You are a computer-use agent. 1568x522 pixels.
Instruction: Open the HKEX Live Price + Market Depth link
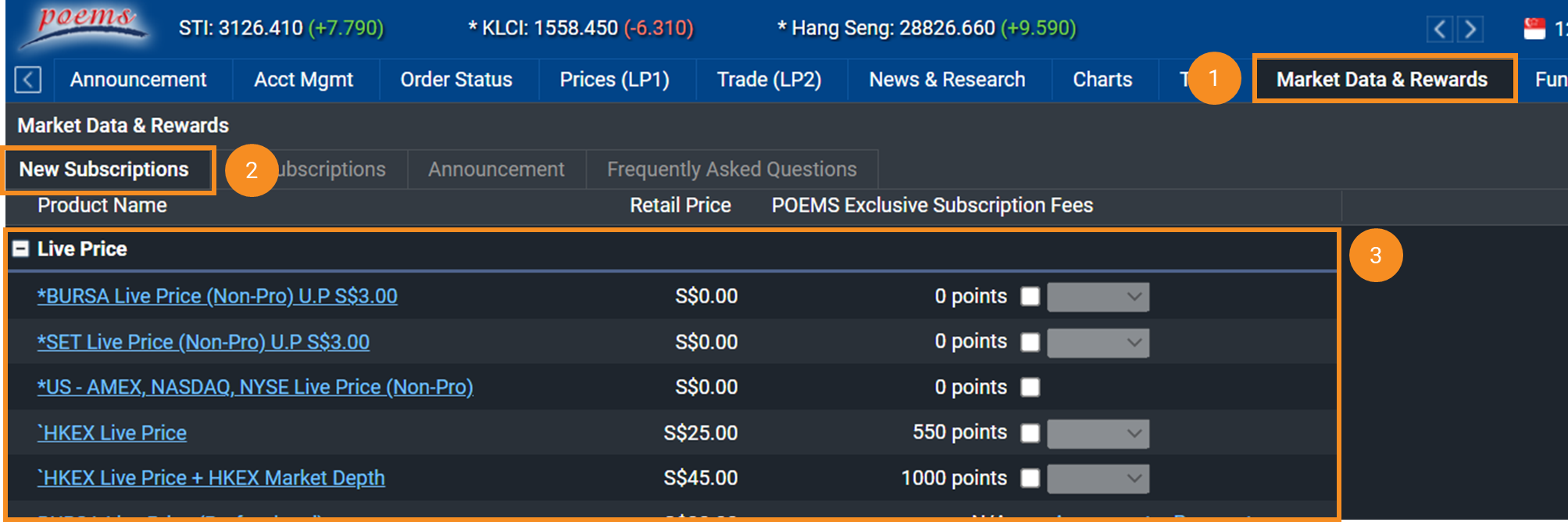point(211,478)
